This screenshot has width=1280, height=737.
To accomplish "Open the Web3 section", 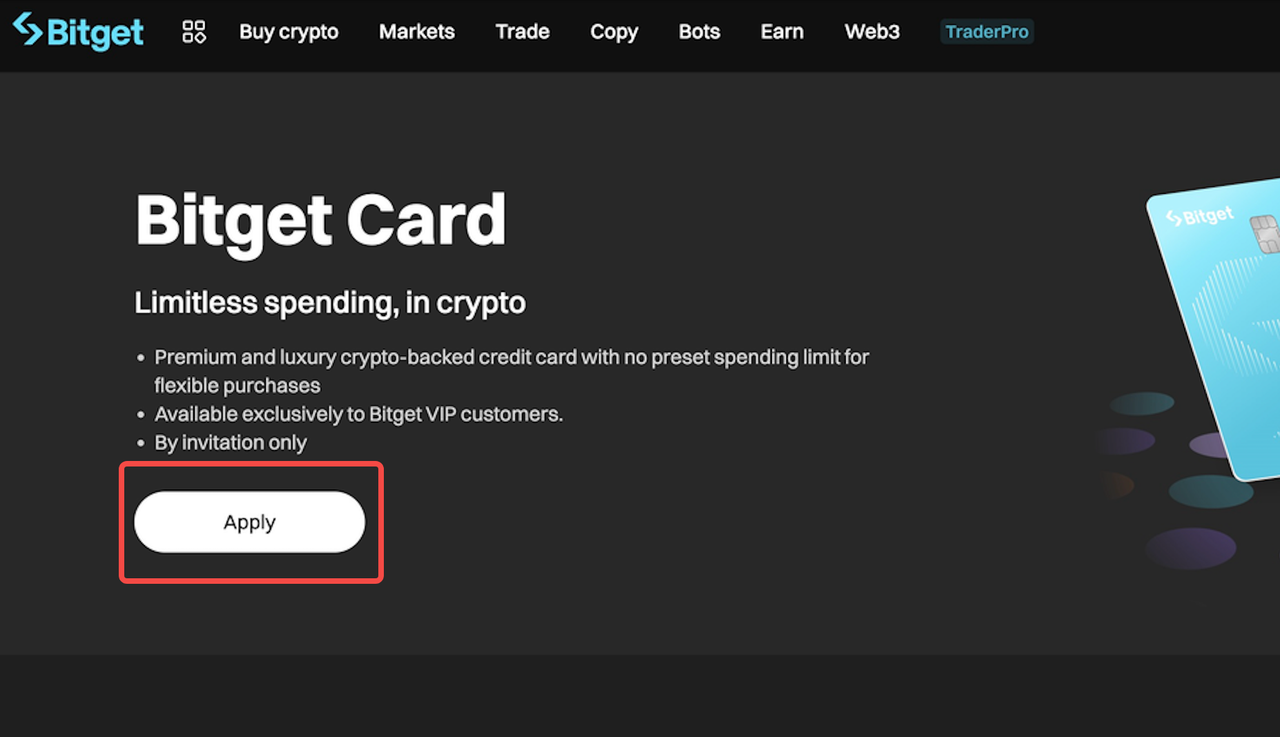I will [x=871, y=31].
